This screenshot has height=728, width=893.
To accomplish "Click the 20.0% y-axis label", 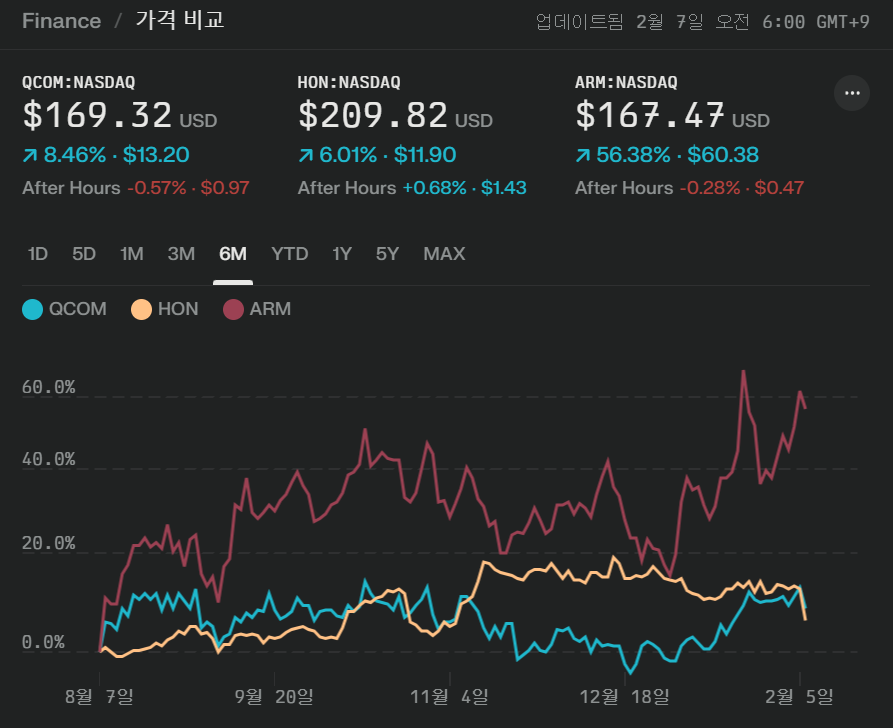I will (48, 543).
